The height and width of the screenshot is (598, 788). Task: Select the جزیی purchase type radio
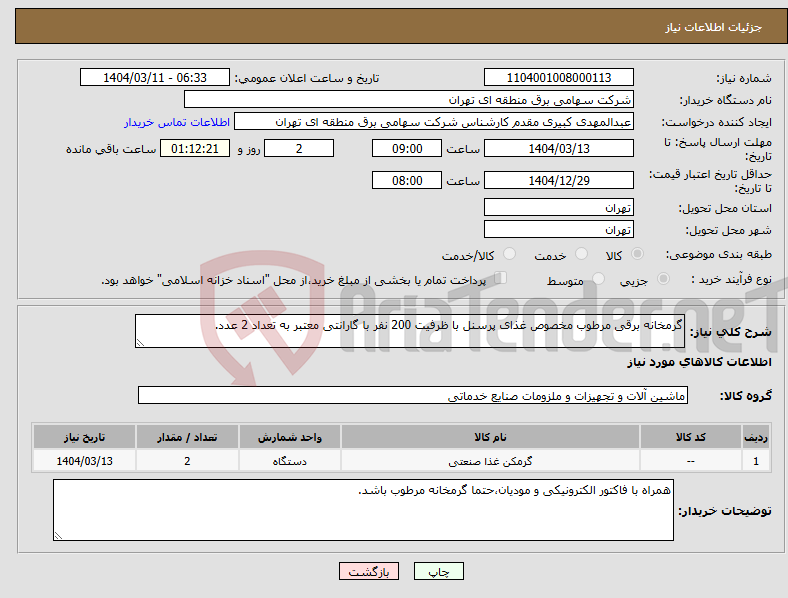[x=663, y=279]
